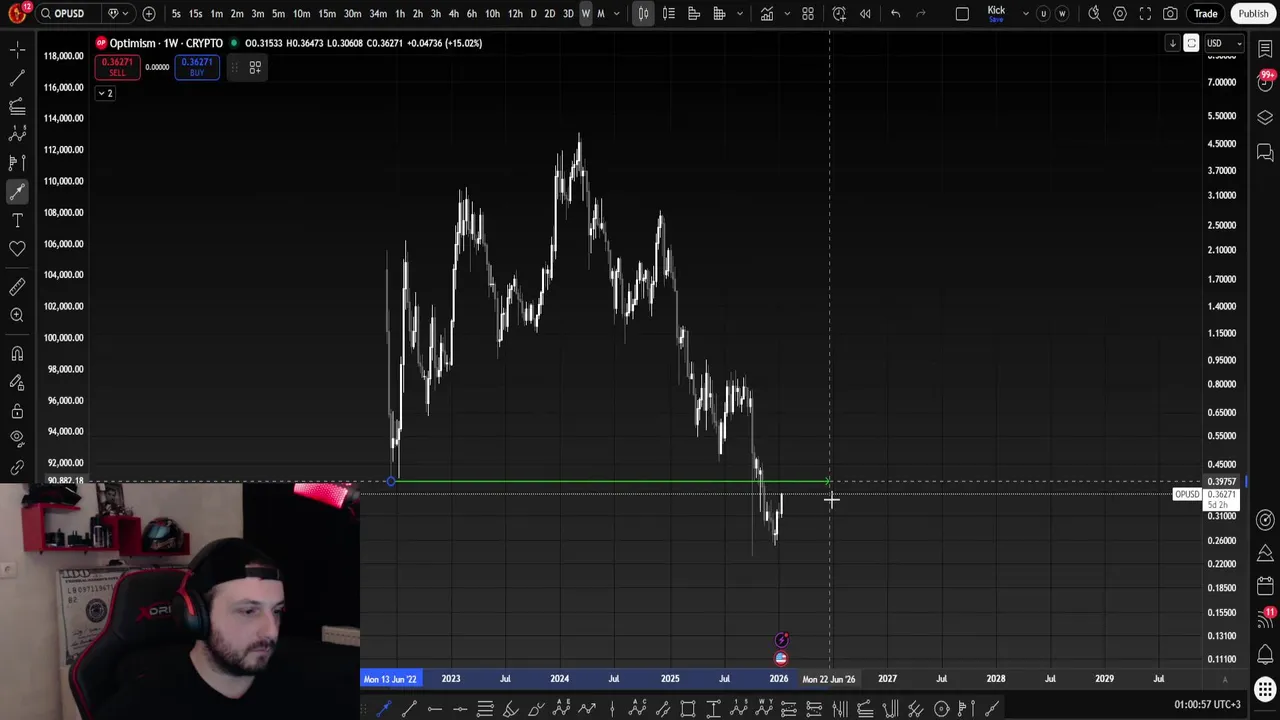Start bar replay with the rewind icon
Screen dimensions: 1280x720
click(865, 14)
